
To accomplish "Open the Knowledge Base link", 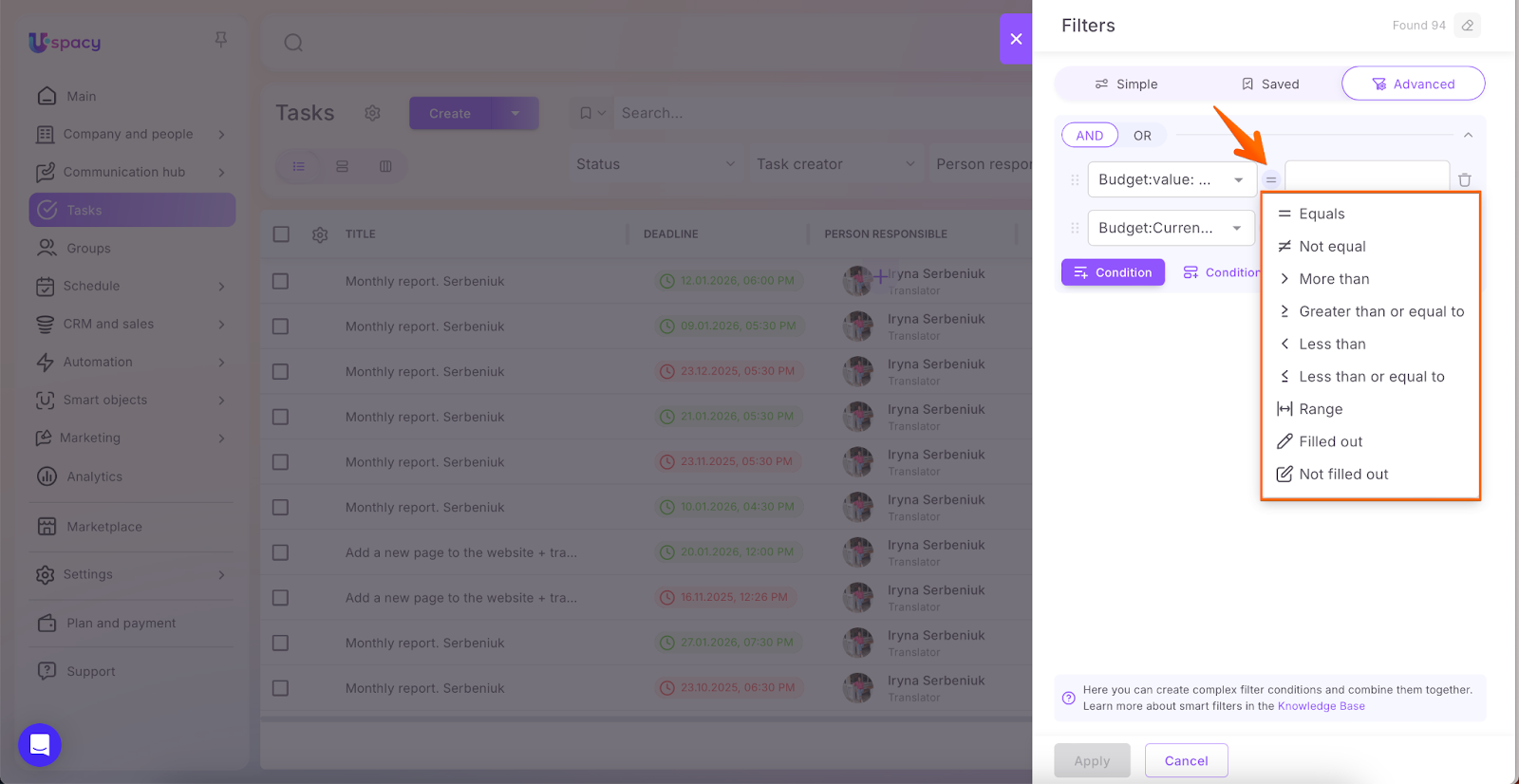I will [1321, 706].
